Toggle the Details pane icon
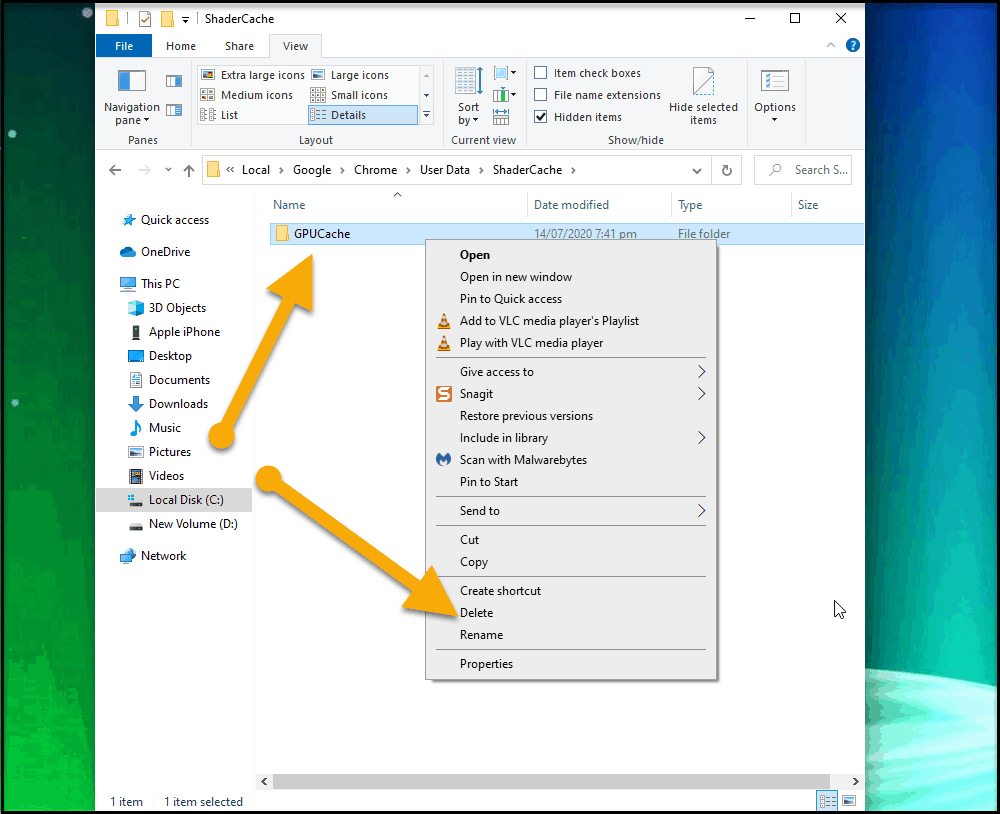The height and width of the screenshot is (814, 1000). (x=173, y=110)
